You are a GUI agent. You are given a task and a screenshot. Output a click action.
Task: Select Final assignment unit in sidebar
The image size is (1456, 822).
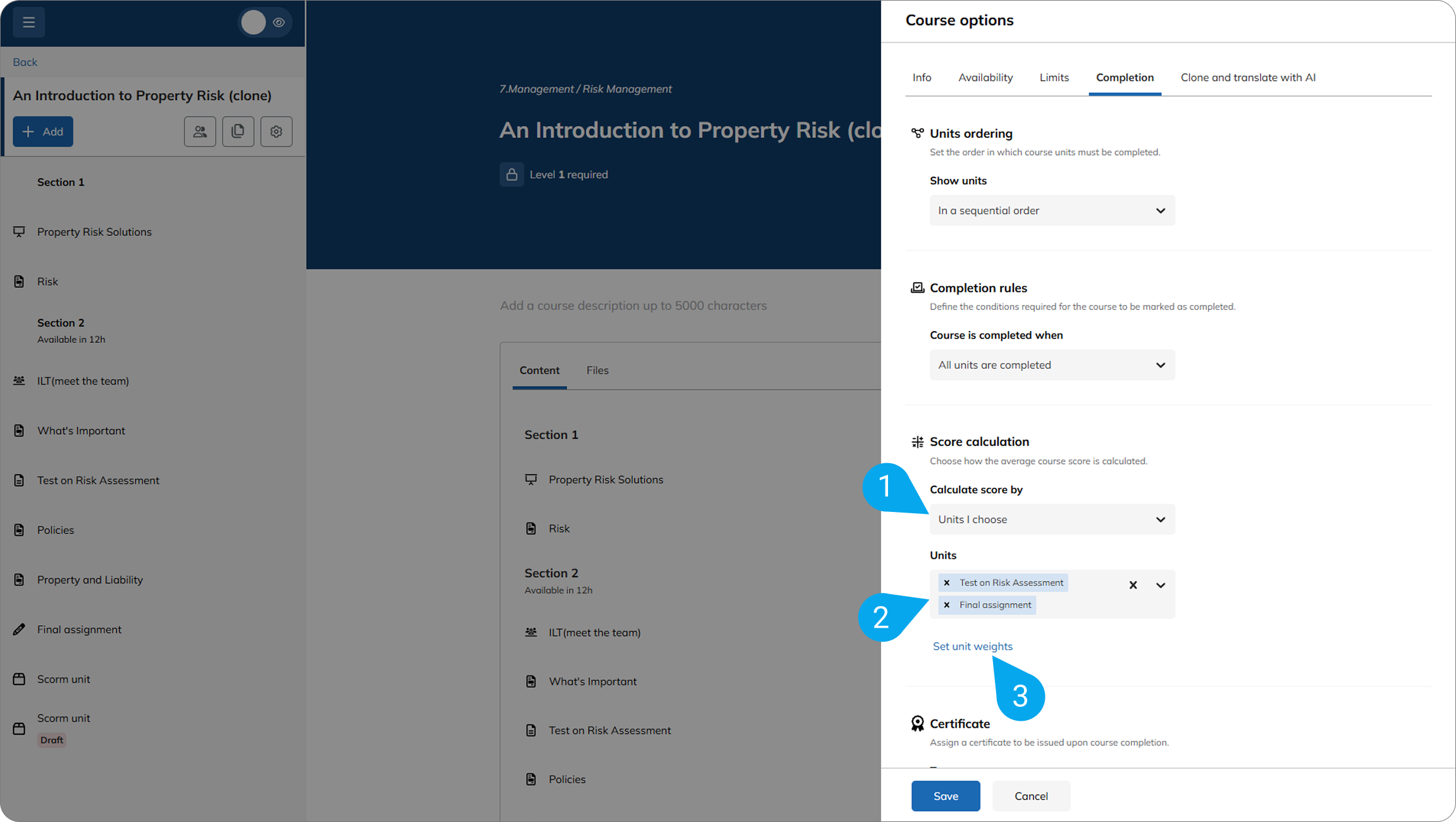[79, 630]
